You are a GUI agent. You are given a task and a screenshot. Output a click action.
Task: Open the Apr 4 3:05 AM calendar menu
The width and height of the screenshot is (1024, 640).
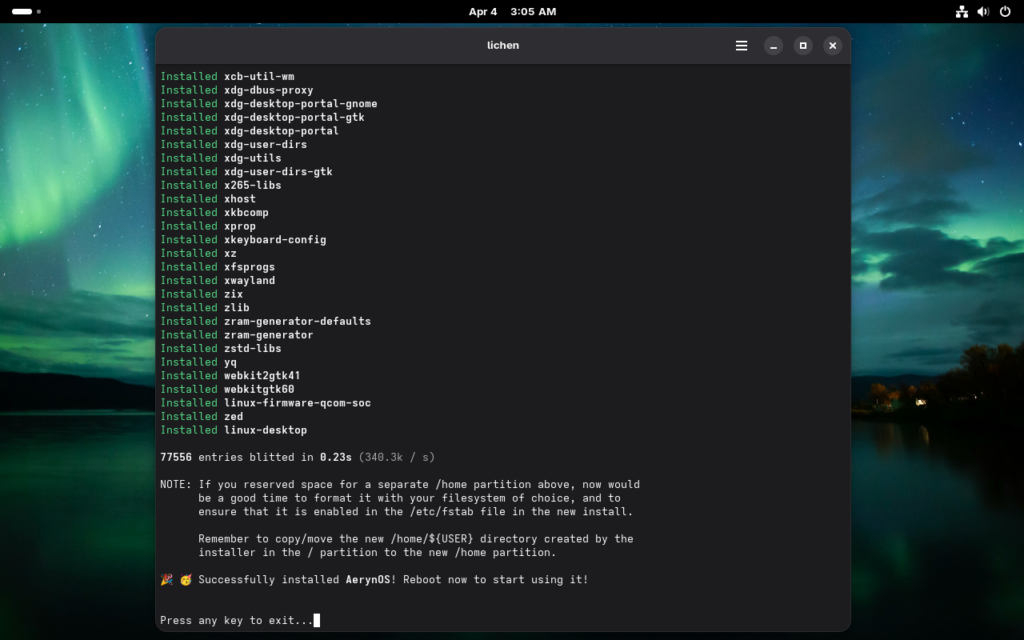511,12
